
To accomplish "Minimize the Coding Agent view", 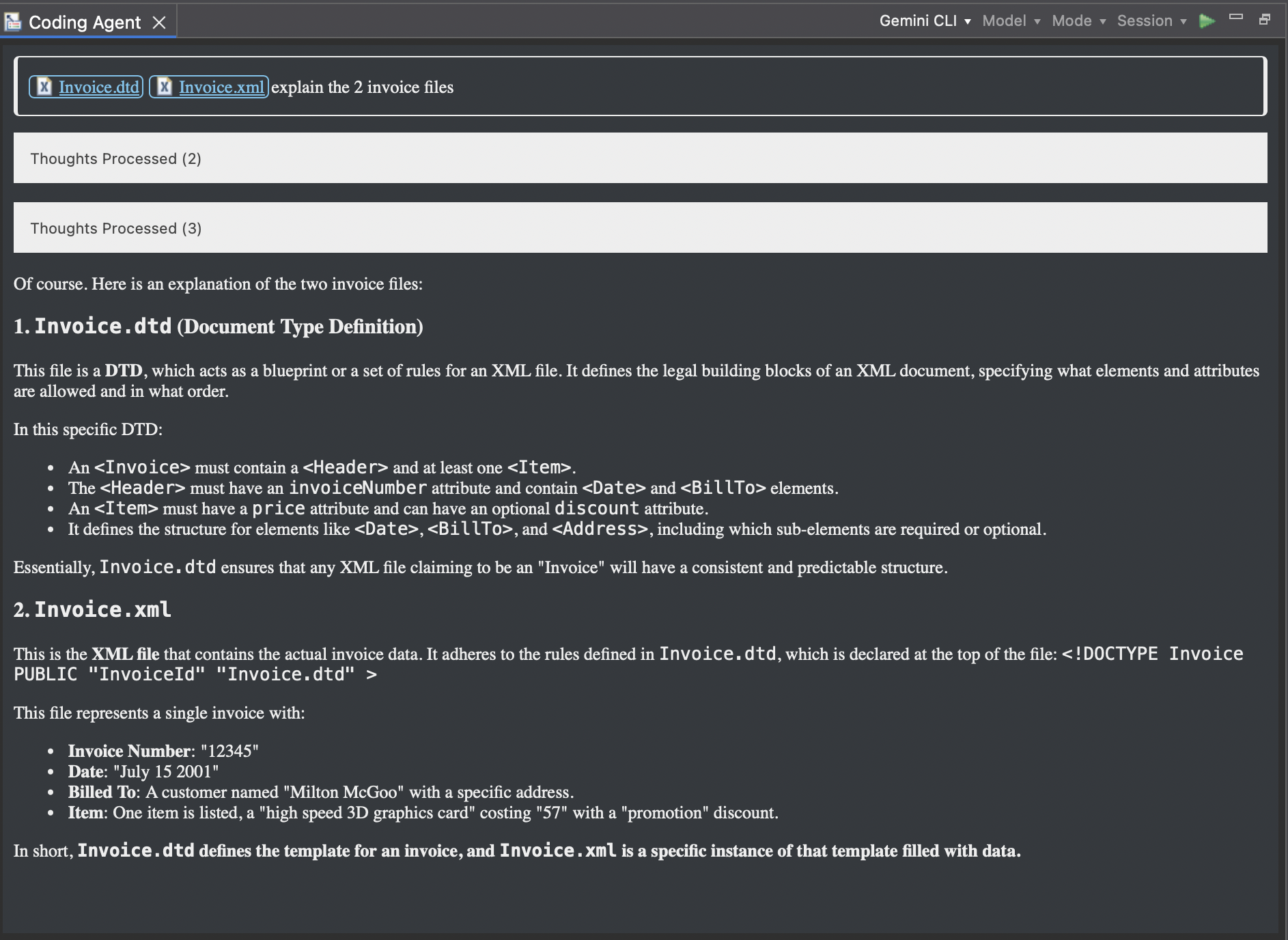I will tap(1236, 17).
